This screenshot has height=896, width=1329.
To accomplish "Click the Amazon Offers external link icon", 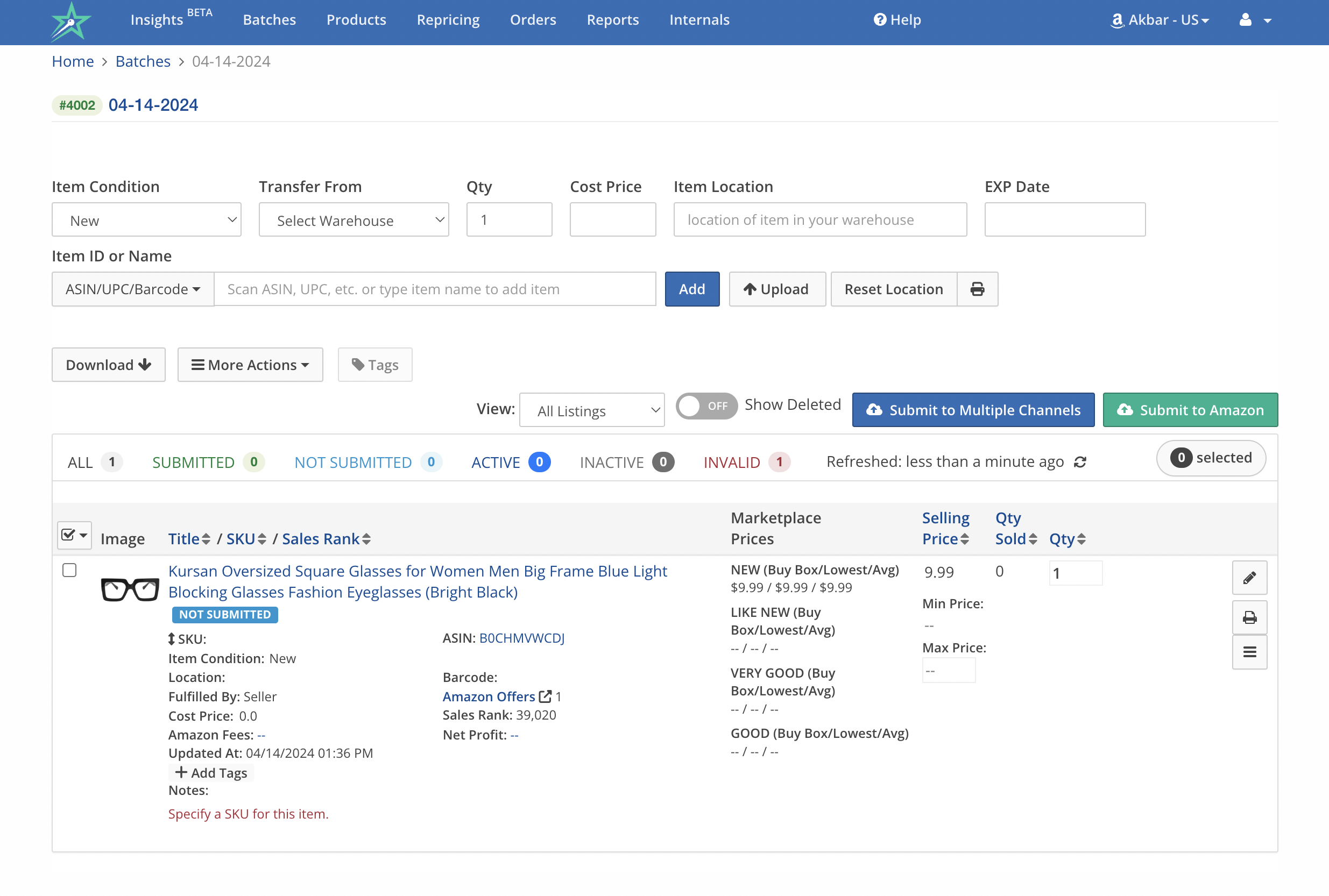I will (546, 696).
